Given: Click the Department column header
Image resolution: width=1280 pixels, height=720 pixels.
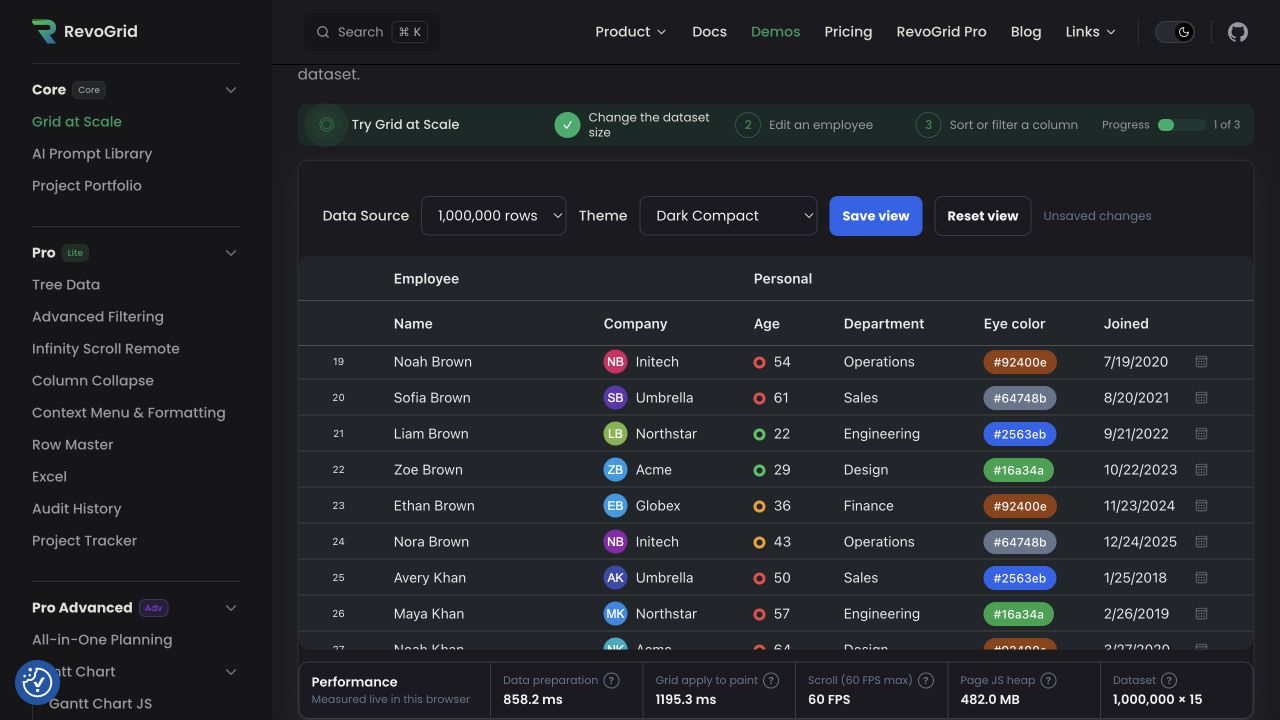Looking at the screenshot, I should 884,324.
